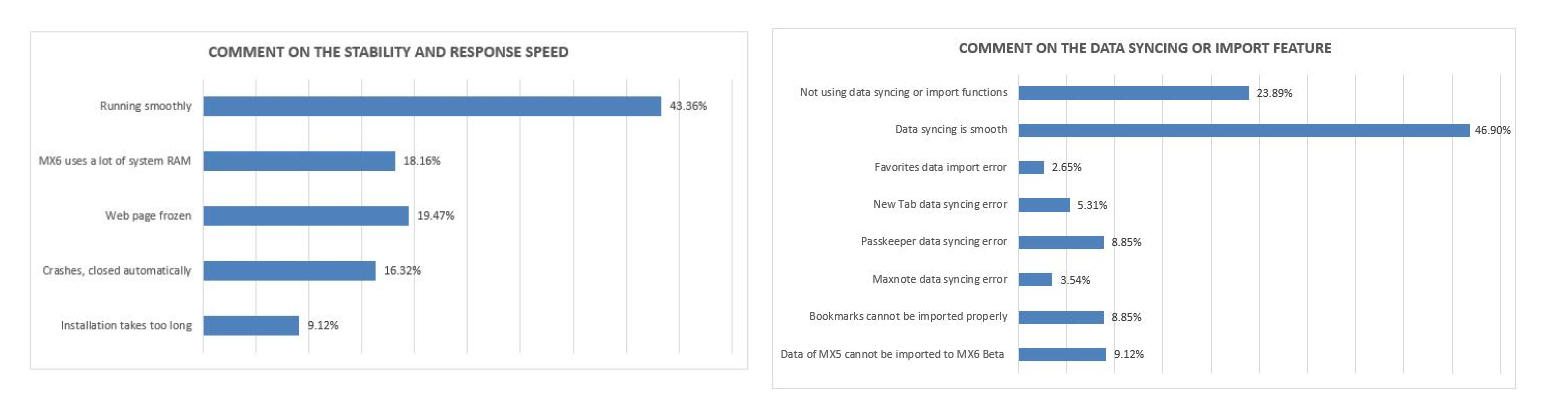The width and height of the screenshot is (1543, 419).
Task: Click the Web page frozen axis label
Action: 148,216
